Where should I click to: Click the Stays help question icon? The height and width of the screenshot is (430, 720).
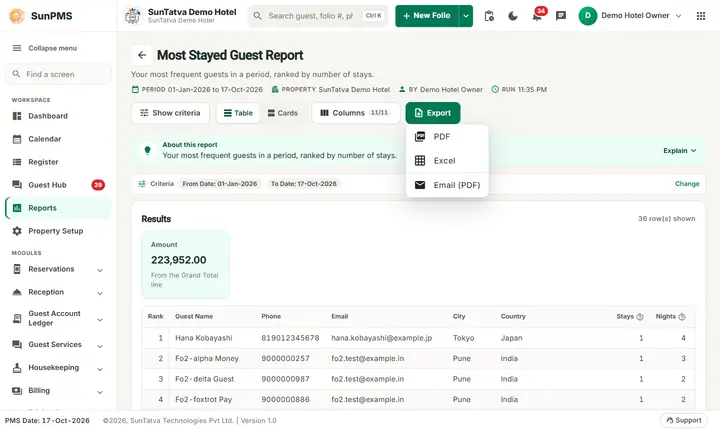640,317
